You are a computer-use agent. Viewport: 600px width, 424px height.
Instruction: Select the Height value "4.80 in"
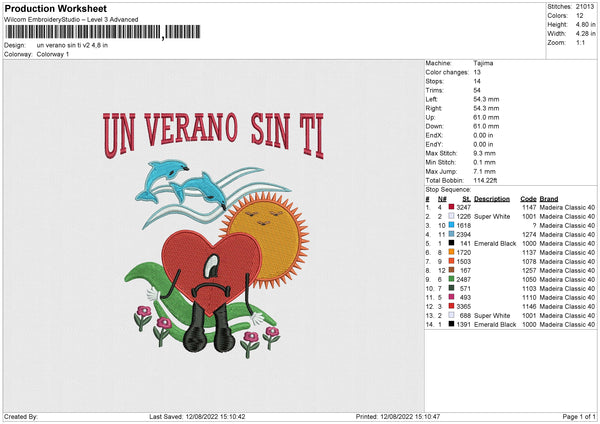[x=585, y=24]
